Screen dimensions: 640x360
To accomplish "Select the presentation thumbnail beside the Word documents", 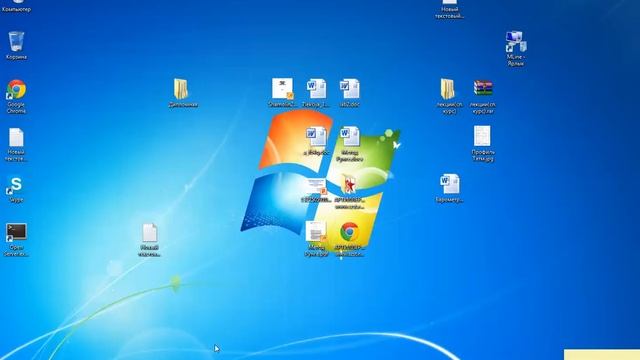I will [283, 89].
